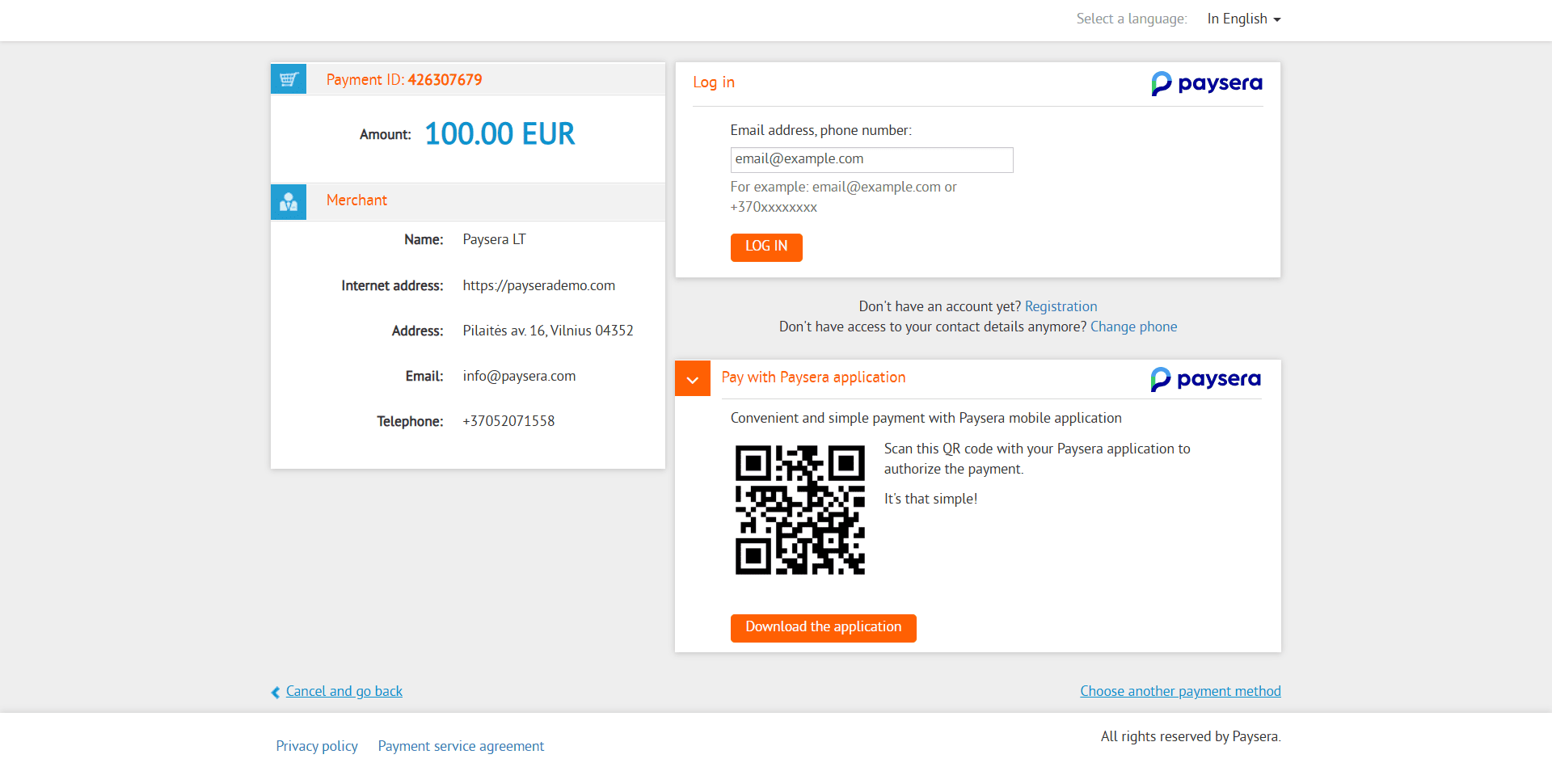
Task: Click the shopping cart icon beside Payment ID
Action: coord(289,79)
